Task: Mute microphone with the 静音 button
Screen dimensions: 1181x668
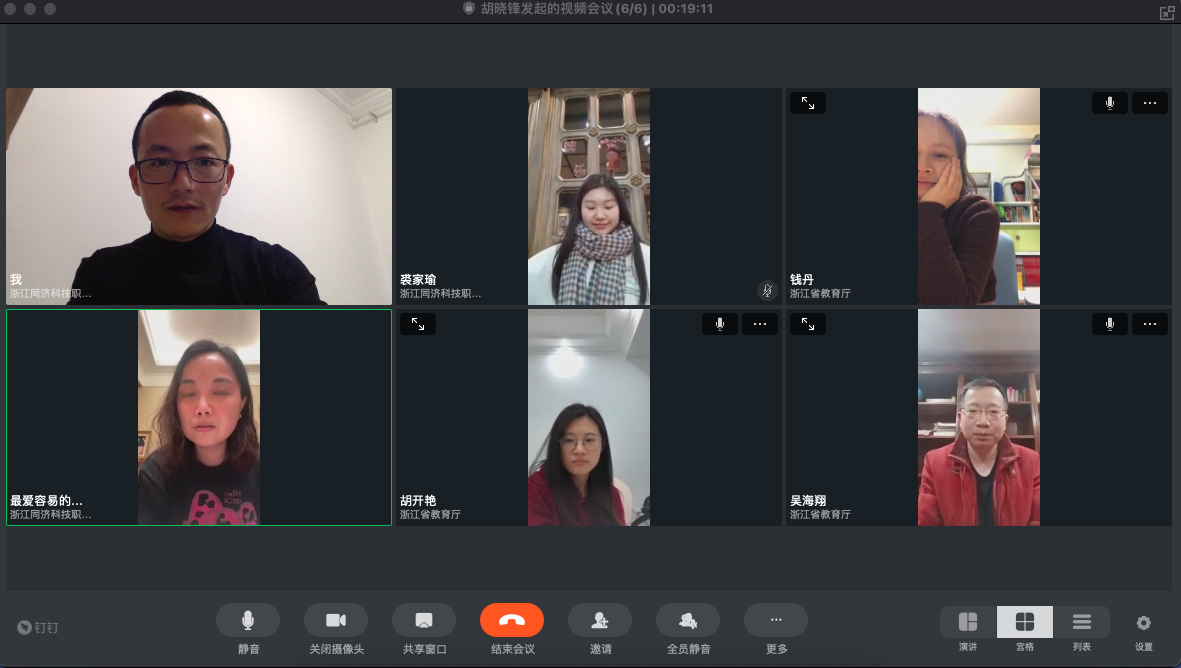Action: 248,621
